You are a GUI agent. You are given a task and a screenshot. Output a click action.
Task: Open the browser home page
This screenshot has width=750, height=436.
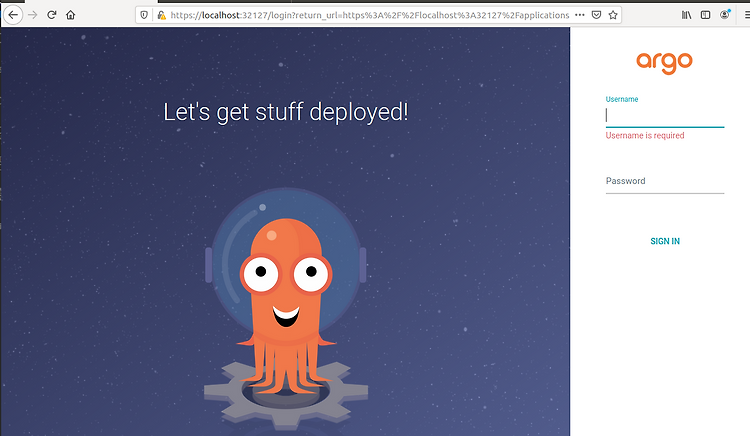click(71, 15)
